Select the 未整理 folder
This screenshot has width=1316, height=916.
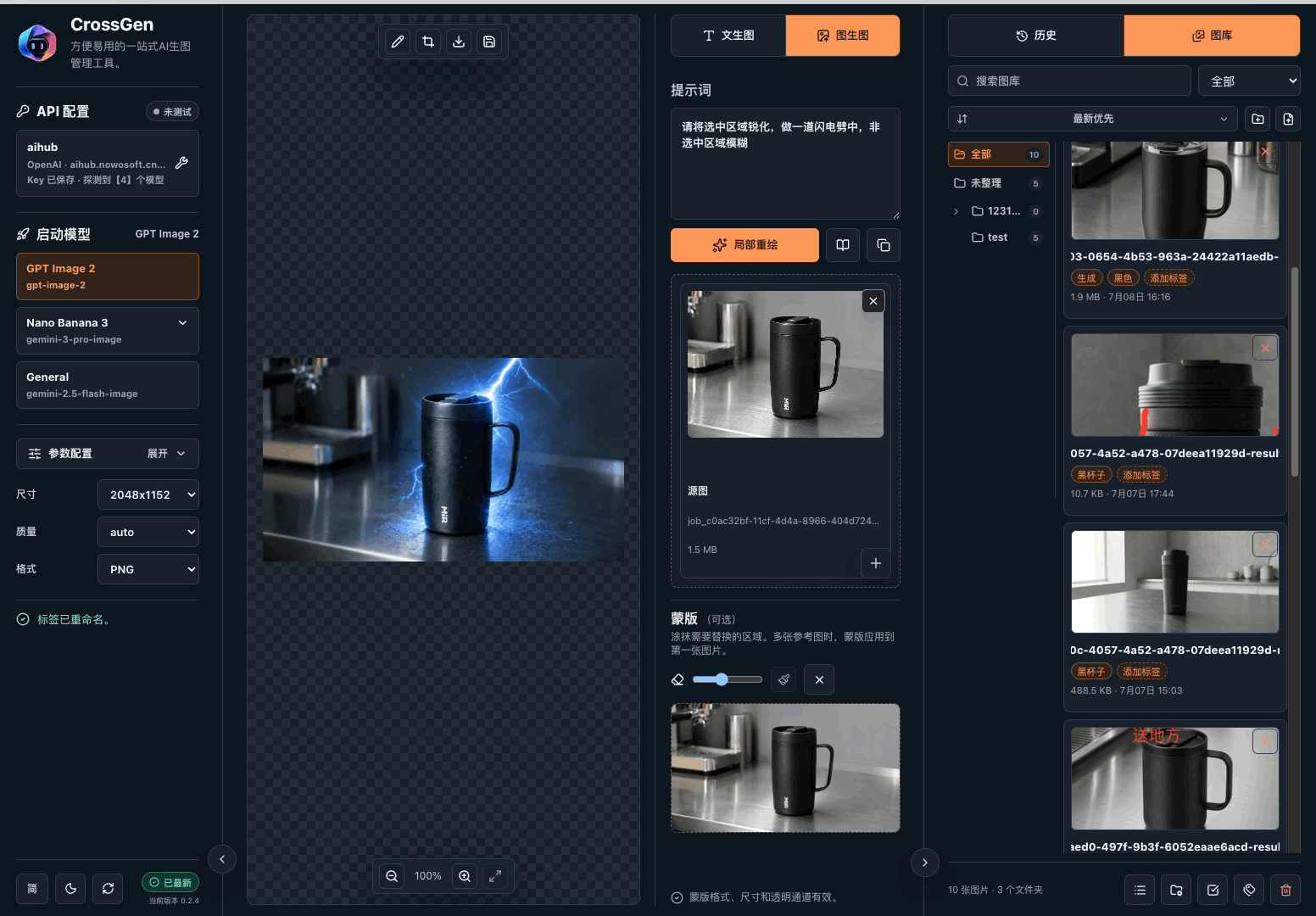point(999,183)
